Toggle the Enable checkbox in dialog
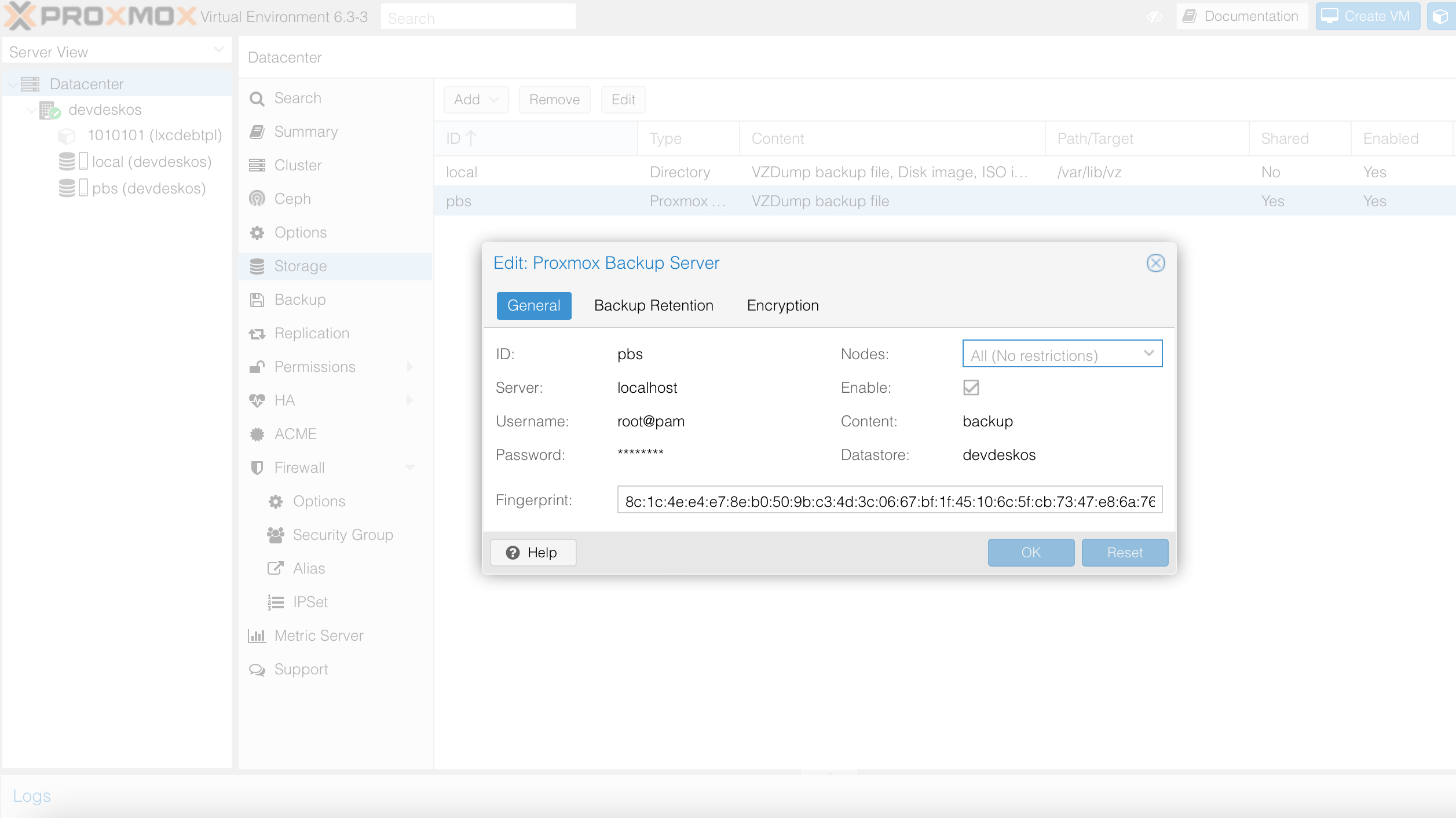This screenshot has width=1456, height=818. point(971,388)
